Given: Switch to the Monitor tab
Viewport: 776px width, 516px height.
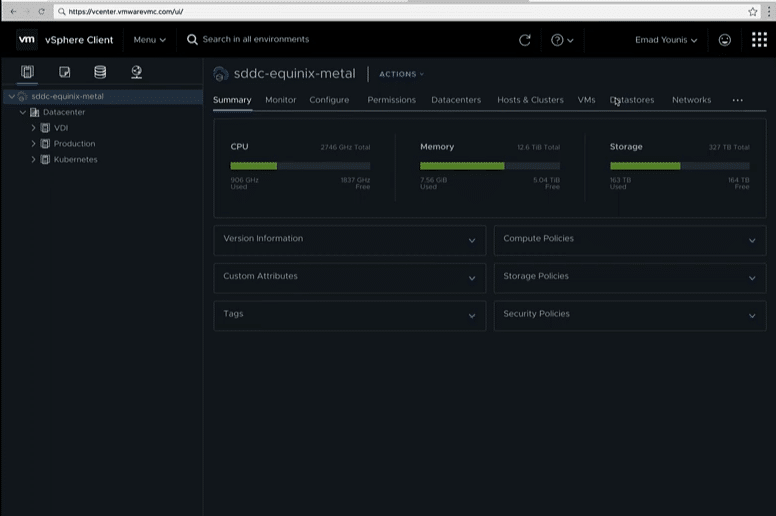Looking at the screenshot, I should click(x=281, y=100).
